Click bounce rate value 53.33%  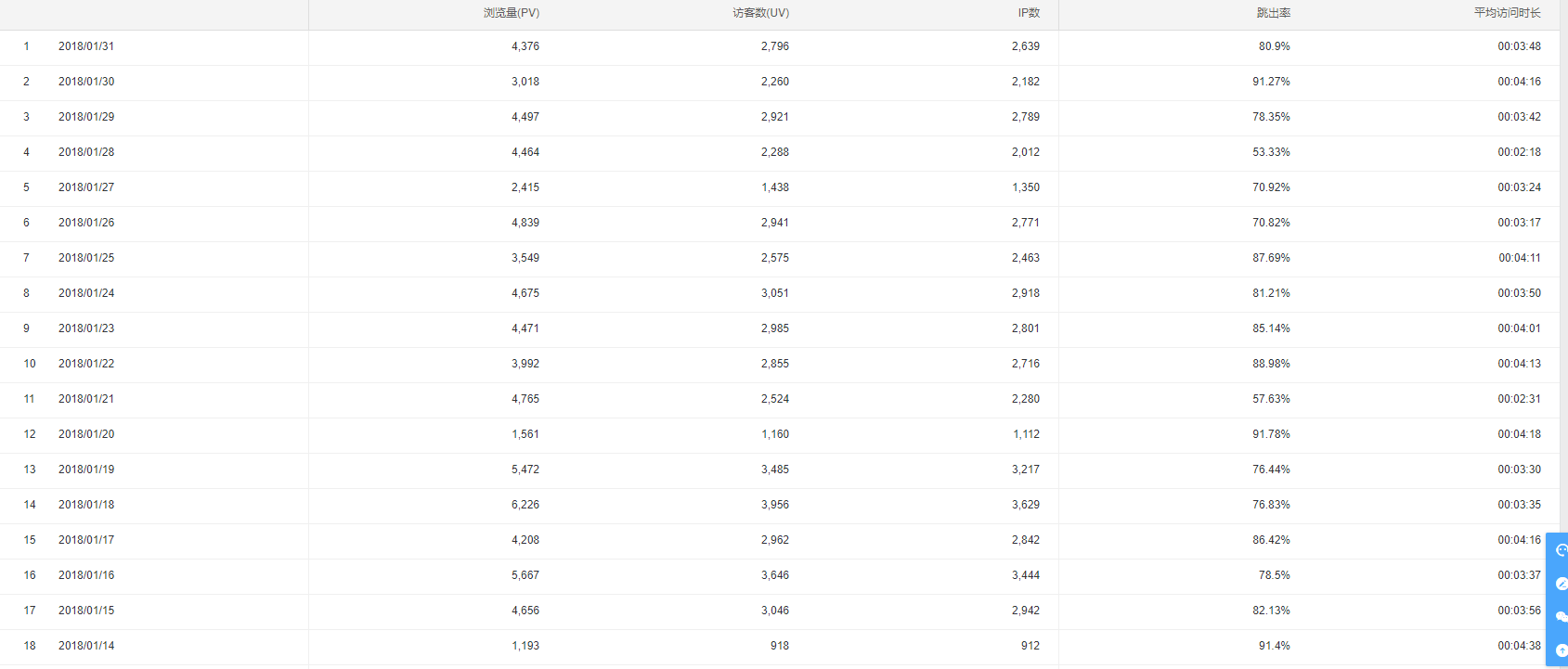(x=1271, y=152)
